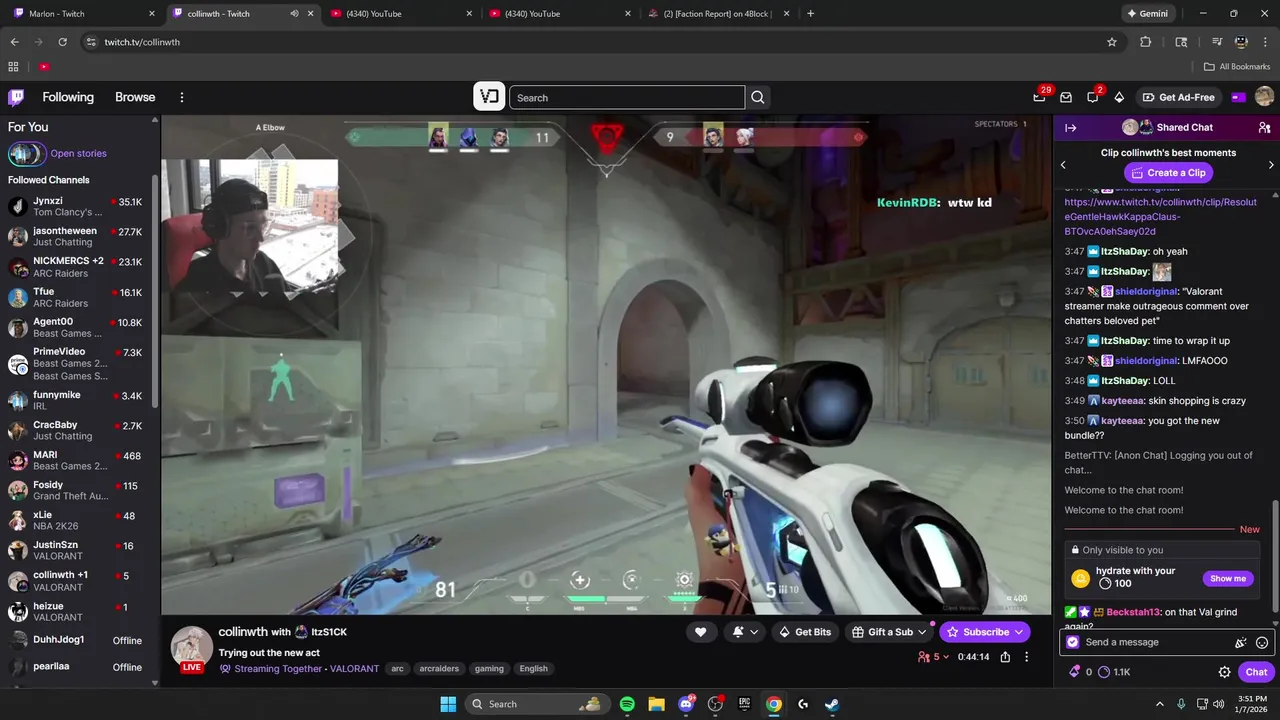
Task: Open Jynxzi channel in sidebar
Action: 78,206
